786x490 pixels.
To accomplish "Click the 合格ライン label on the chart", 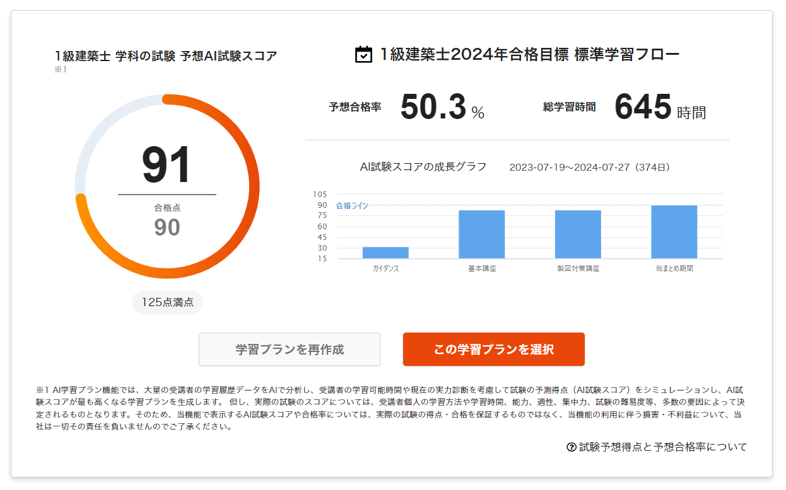I will [352, 205].
